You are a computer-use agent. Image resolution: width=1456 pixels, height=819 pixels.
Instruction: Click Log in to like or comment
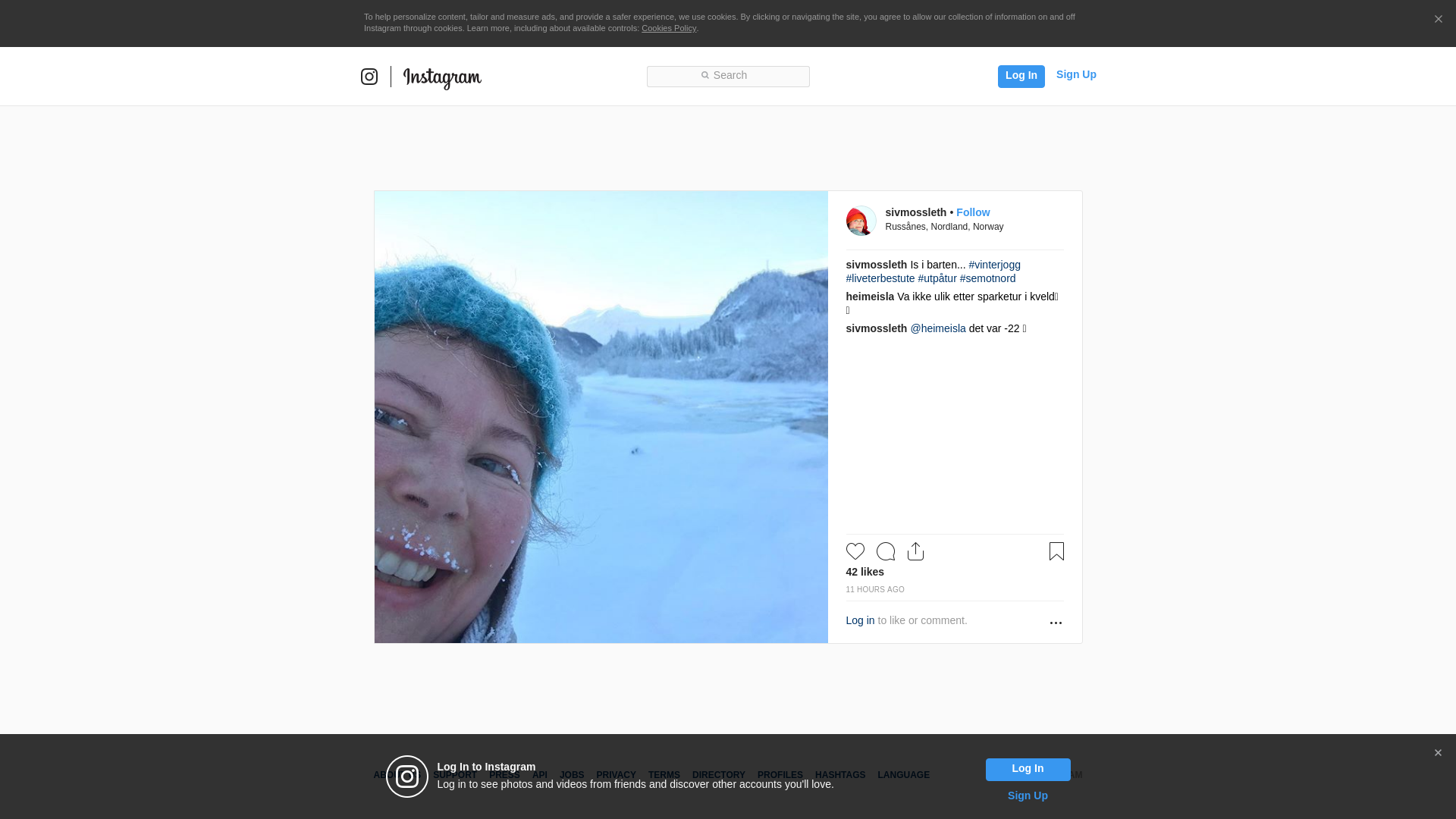[x=860, y=620]
